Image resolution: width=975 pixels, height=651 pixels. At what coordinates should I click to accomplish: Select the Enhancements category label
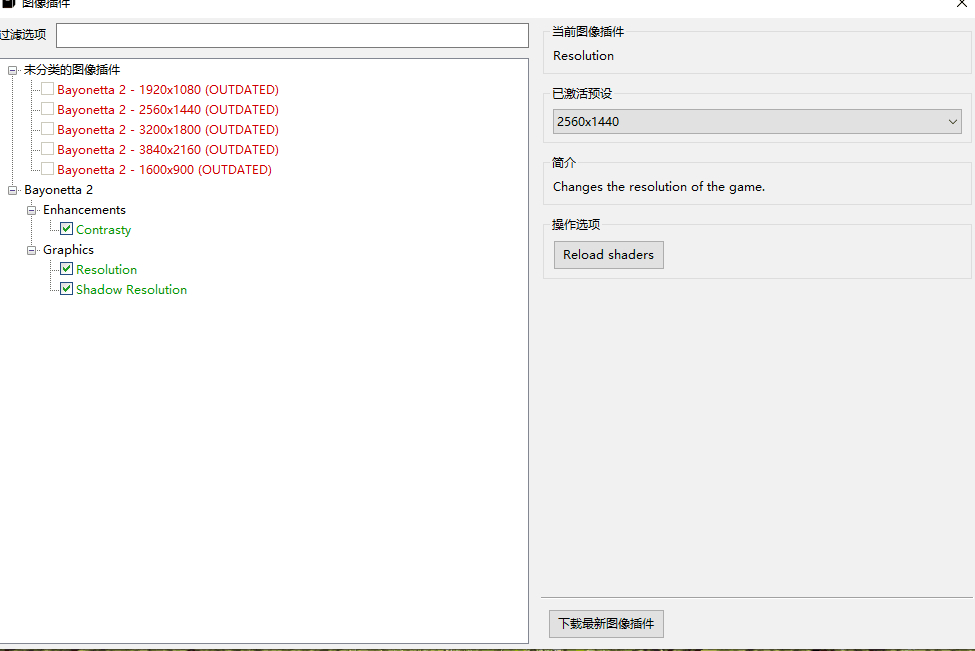(x=84, y=210)
